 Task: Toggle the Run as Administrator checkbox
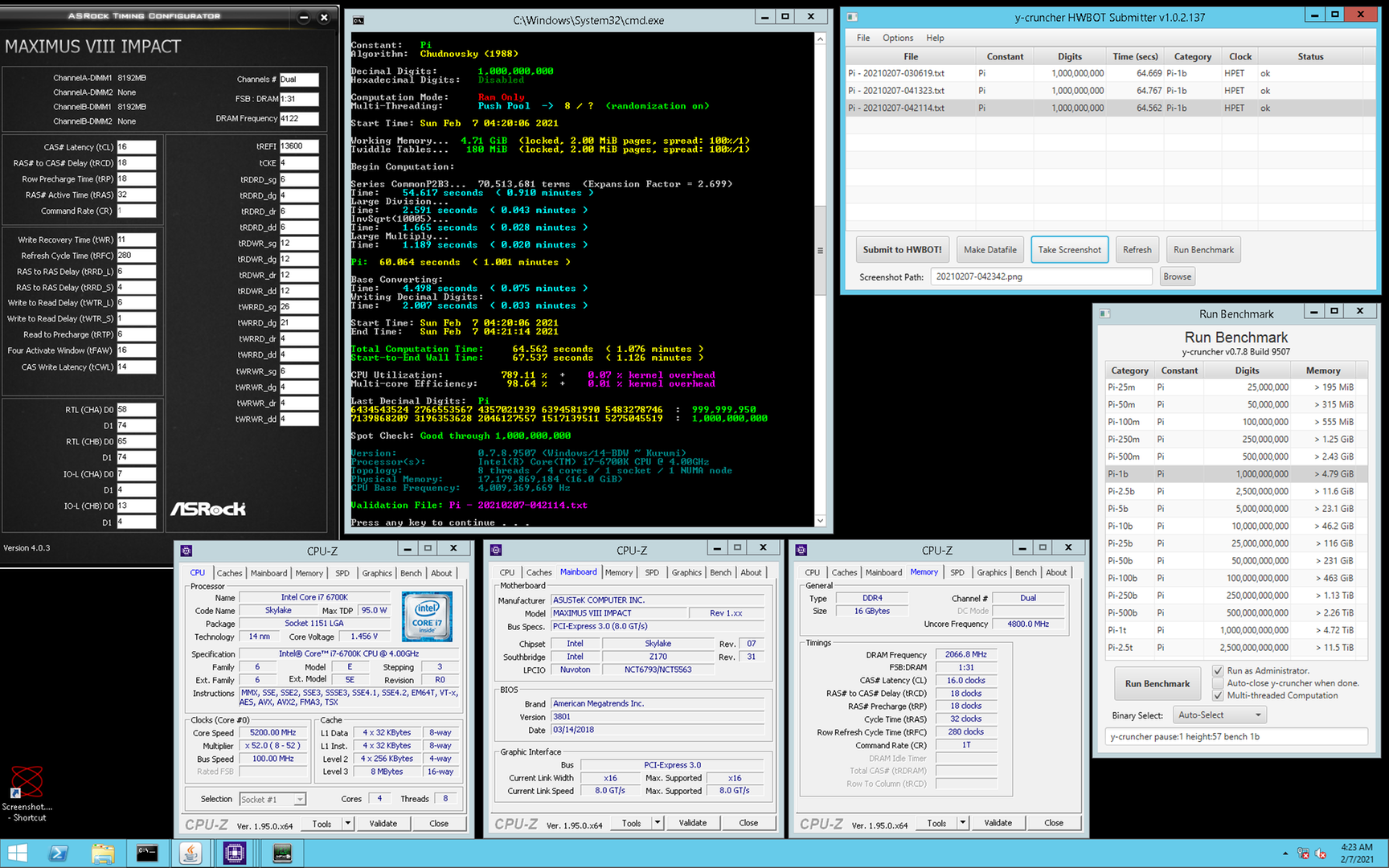1218,670
